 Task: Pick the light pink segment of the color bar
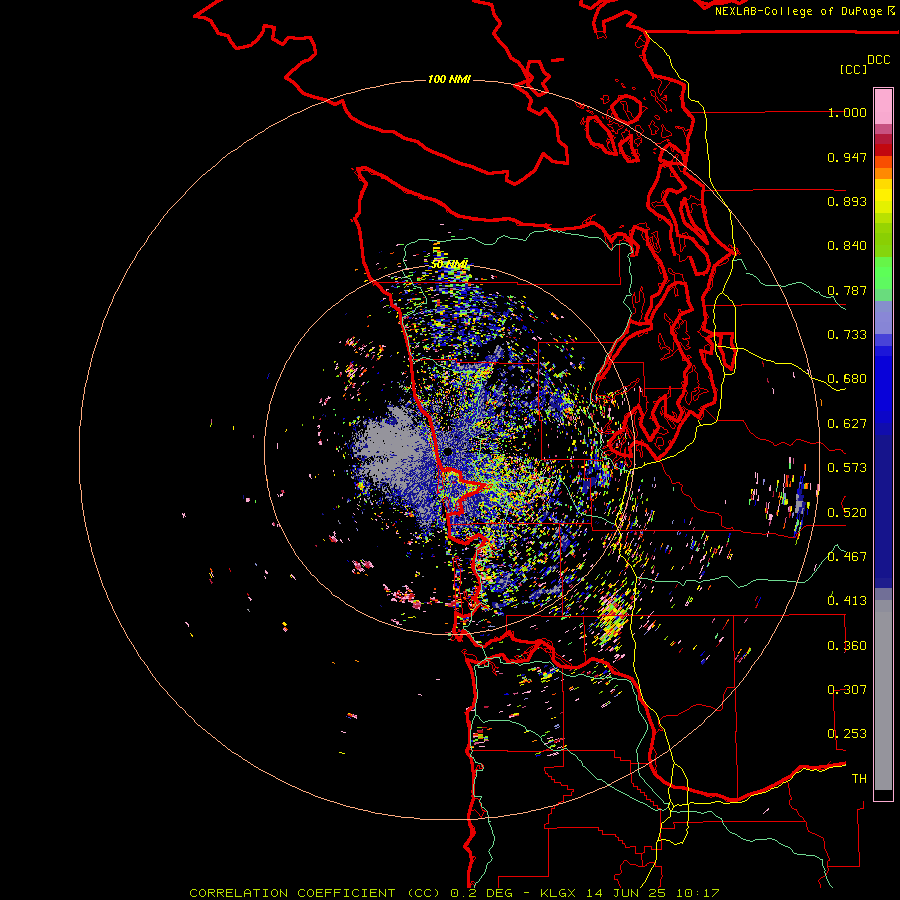click(x=883, y=107)
